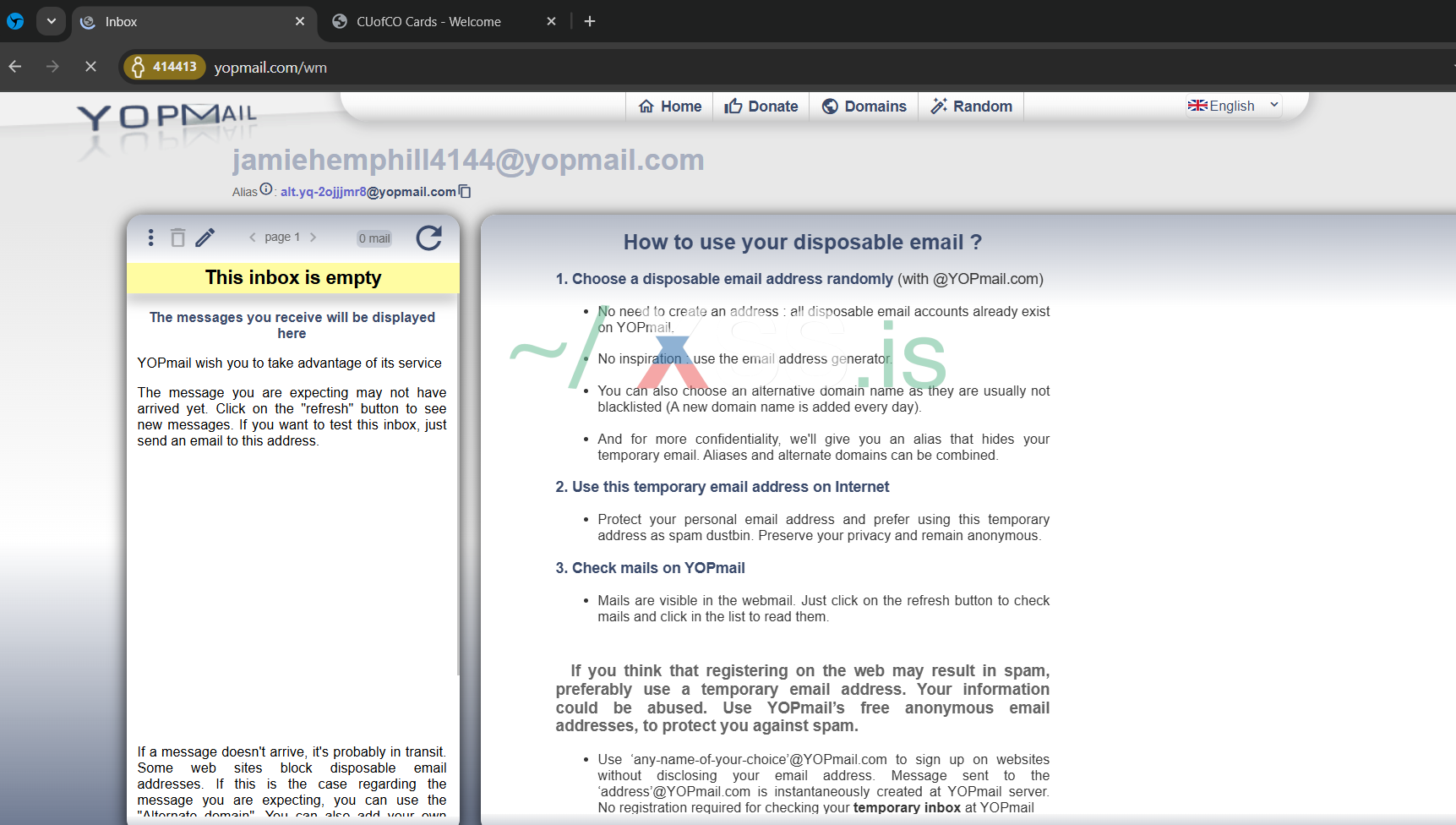Image resolution: width=1456 pixels, height=825 pixels.
Task: Close the CUofCO Cards tab
Action: click(x=551, y=21)
